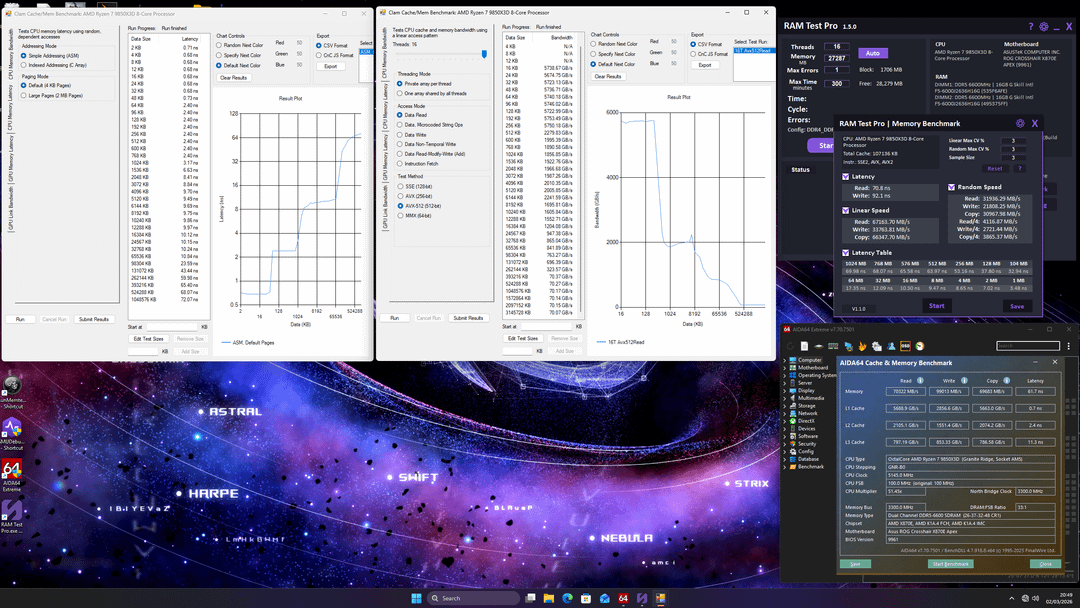Open Memory Benchmark dialog settings gear
The width and height of the screenshot is (1080, 608).
click(1021, 123)
